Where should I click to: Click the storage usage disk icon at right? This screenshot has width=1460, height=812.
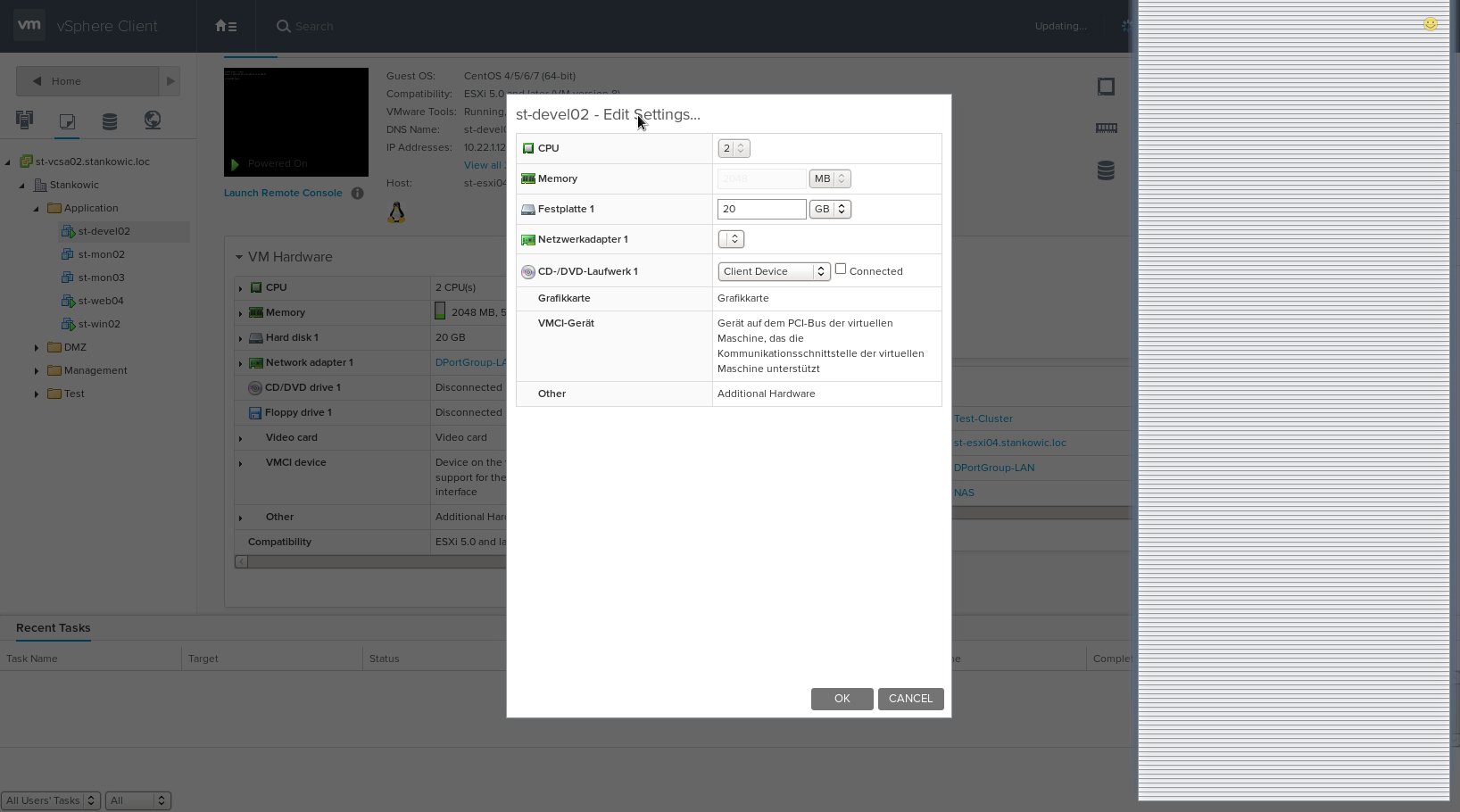(1106, 170)
